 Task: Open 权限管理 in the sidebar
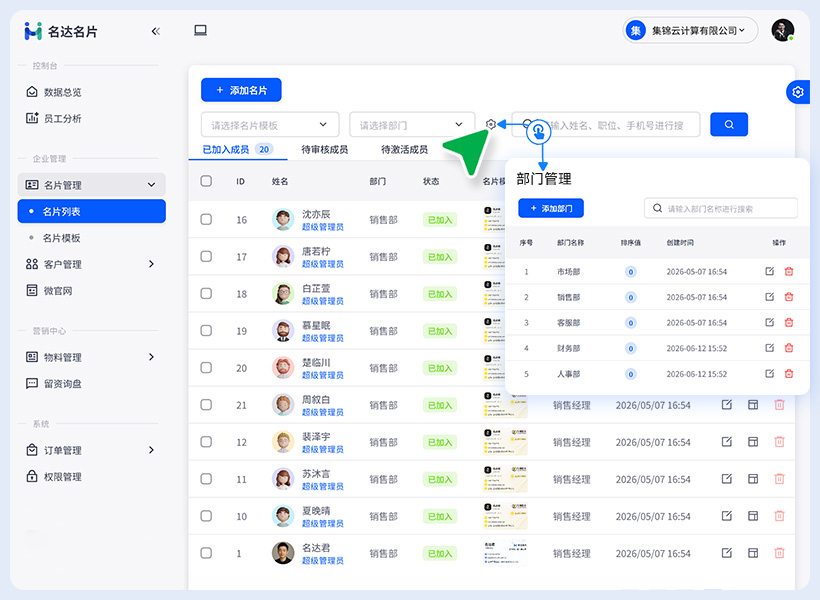(x=54, y=477)
